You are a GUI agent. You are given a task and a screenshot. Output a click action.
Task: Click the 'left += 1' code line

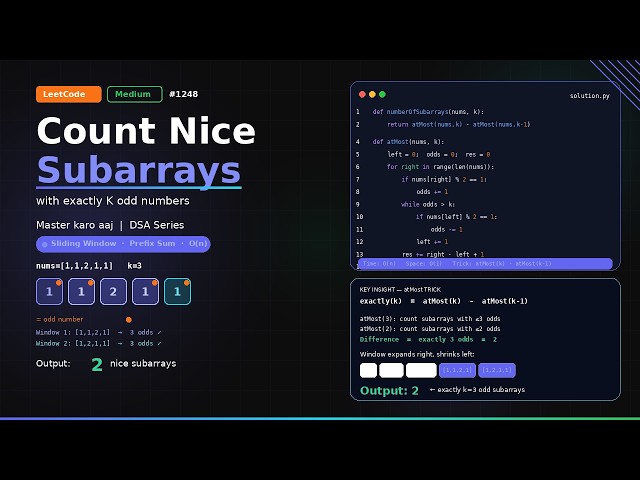(432, 242)
